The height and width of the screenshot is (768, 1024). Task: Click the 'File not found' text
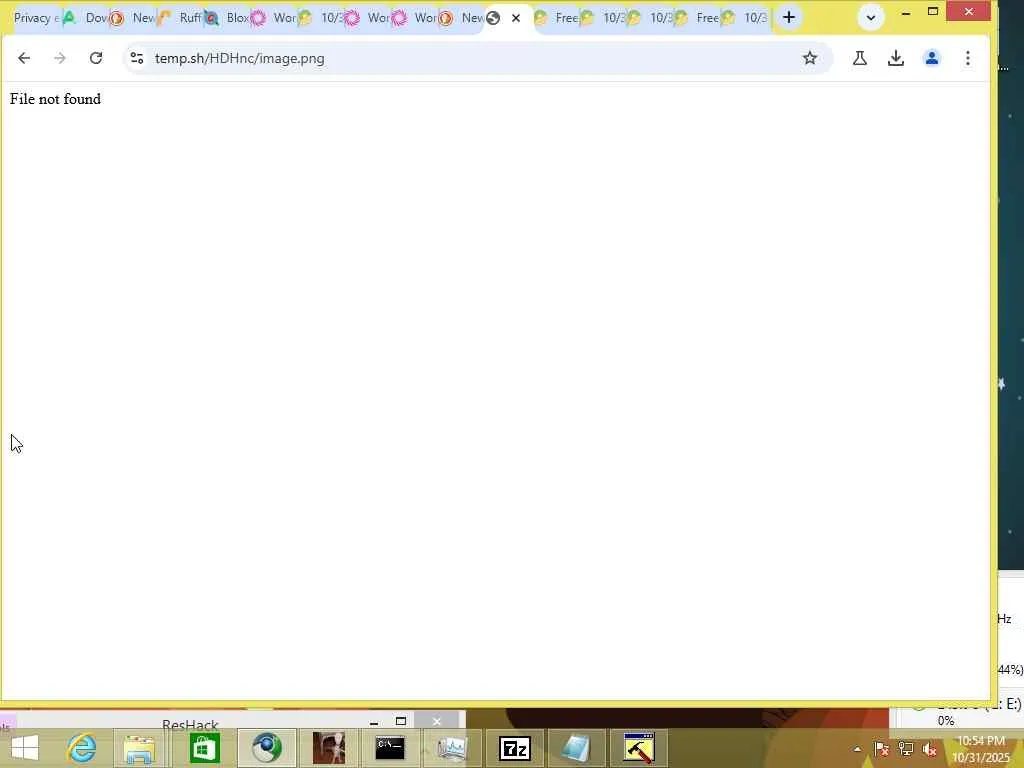[56, 99]
